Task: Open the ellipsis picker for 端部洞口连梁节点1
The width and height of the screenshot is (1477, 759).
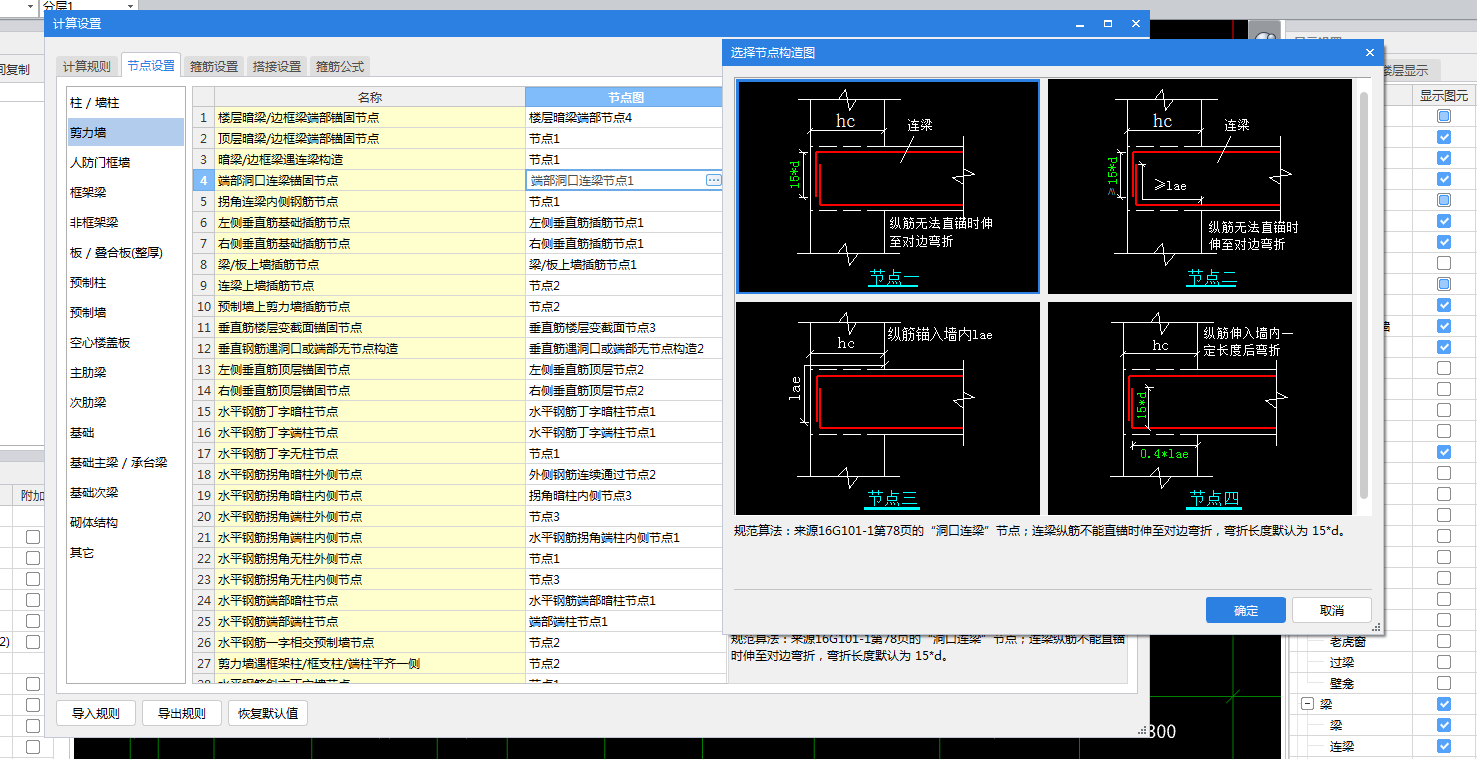Action: pyautogui.click(x=713, y=180)
